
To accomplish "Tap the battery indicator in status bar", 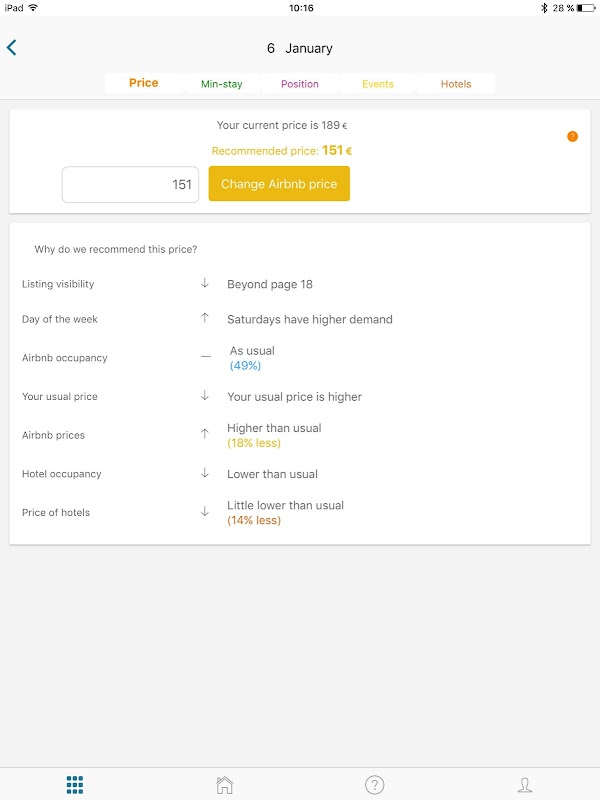I will click(585, 7).
